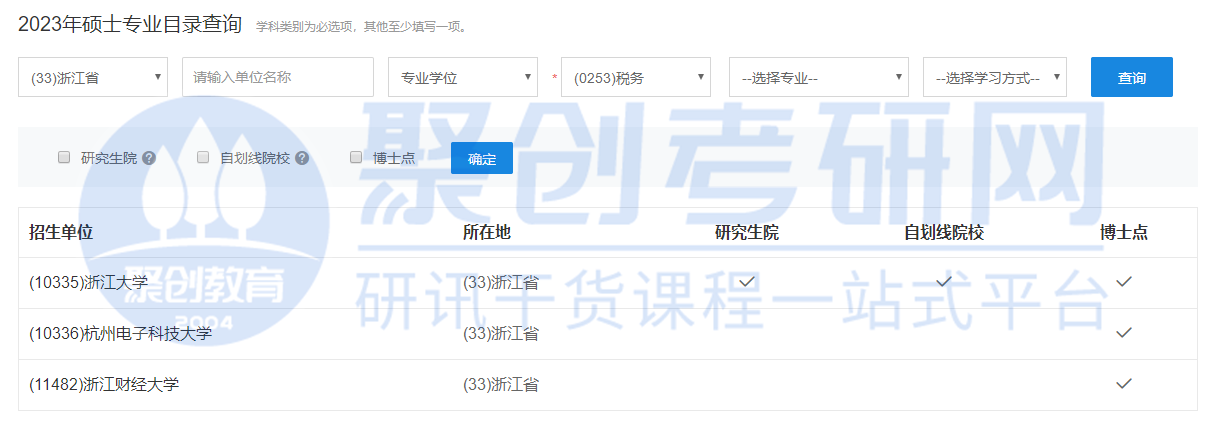
Task: Click the 确定 confirm button
Action: [x=482, y=158]
